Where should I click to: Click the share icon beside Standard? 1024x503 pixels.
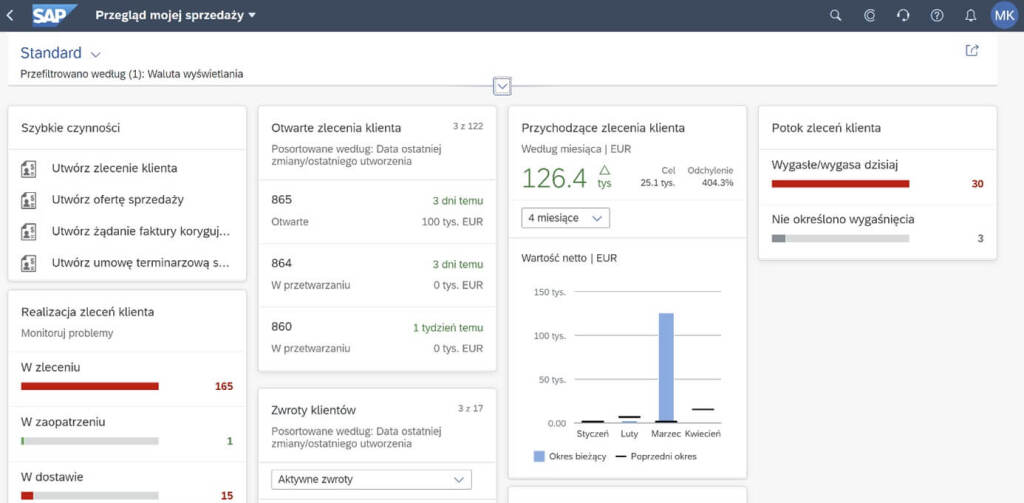coord(972,50)
